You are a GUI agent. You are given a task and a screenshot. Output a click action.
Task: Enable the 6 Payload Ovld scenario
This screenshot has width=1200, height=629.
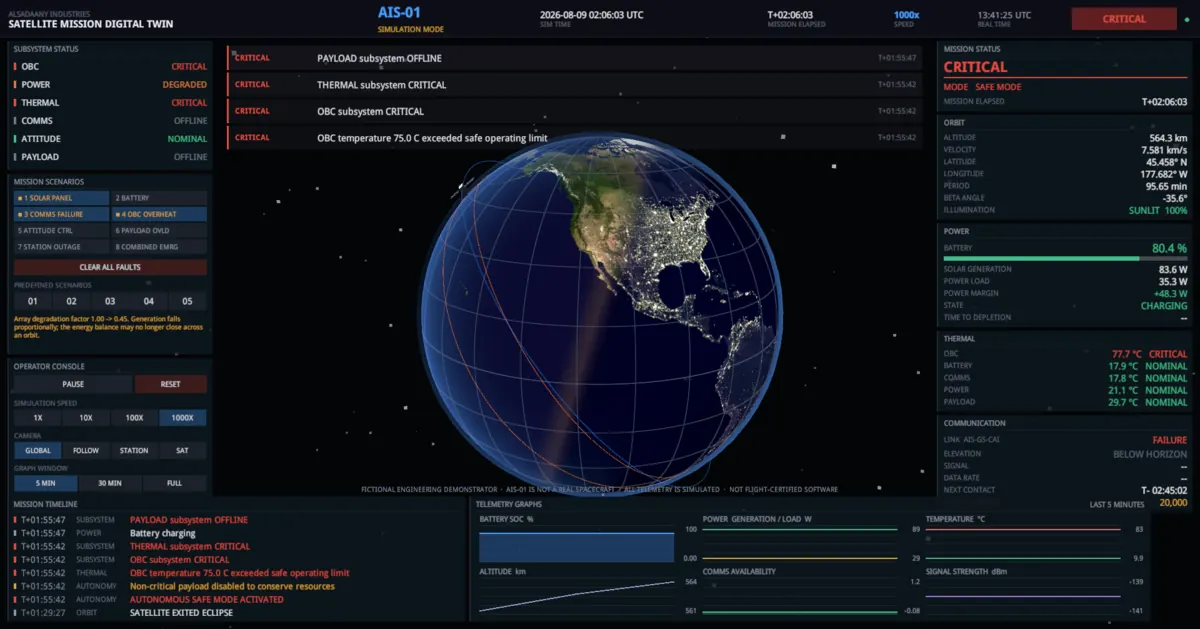coord(159,230)
